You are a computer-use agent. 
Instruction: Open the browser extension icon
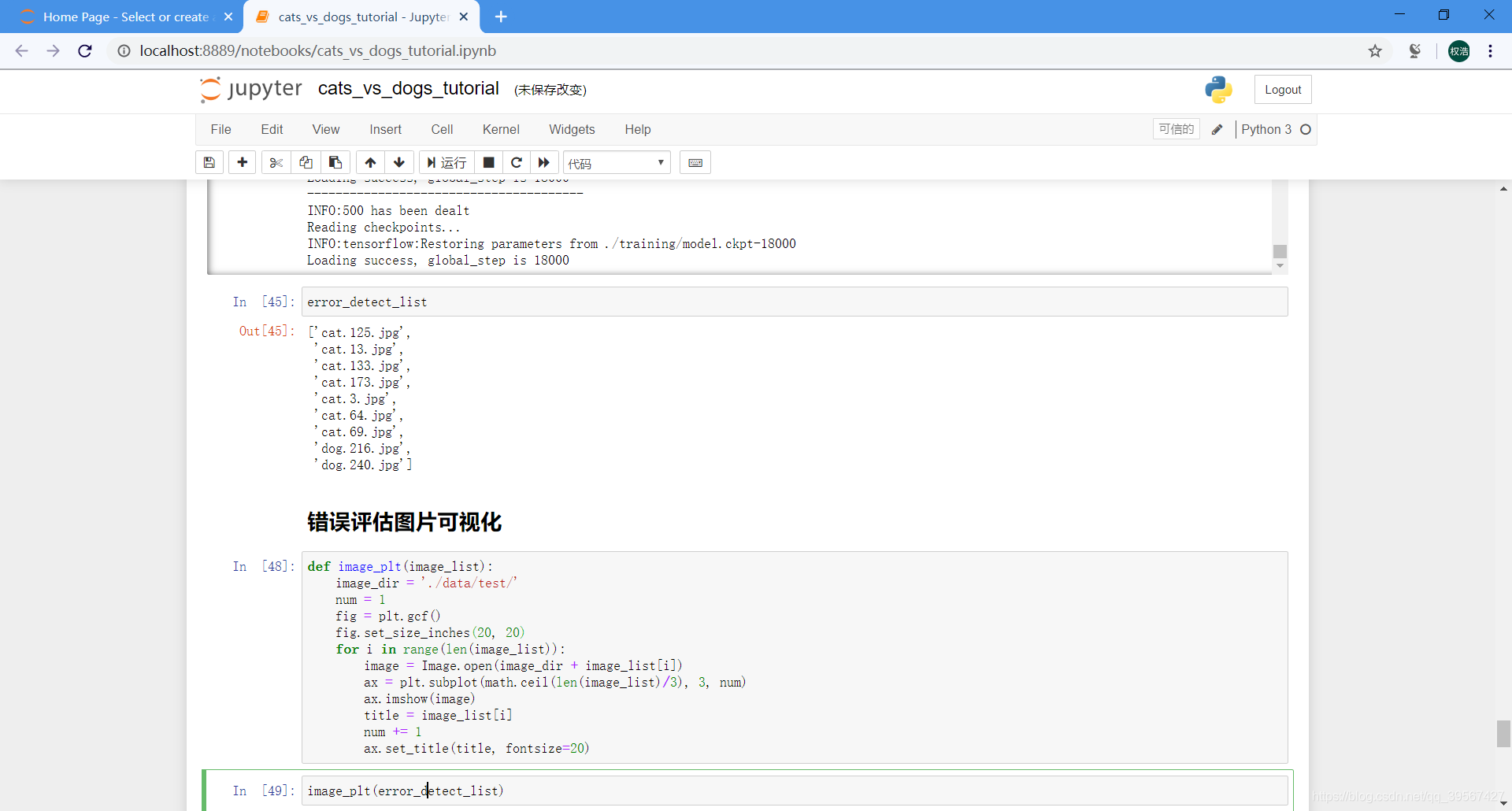[1415, 51]
